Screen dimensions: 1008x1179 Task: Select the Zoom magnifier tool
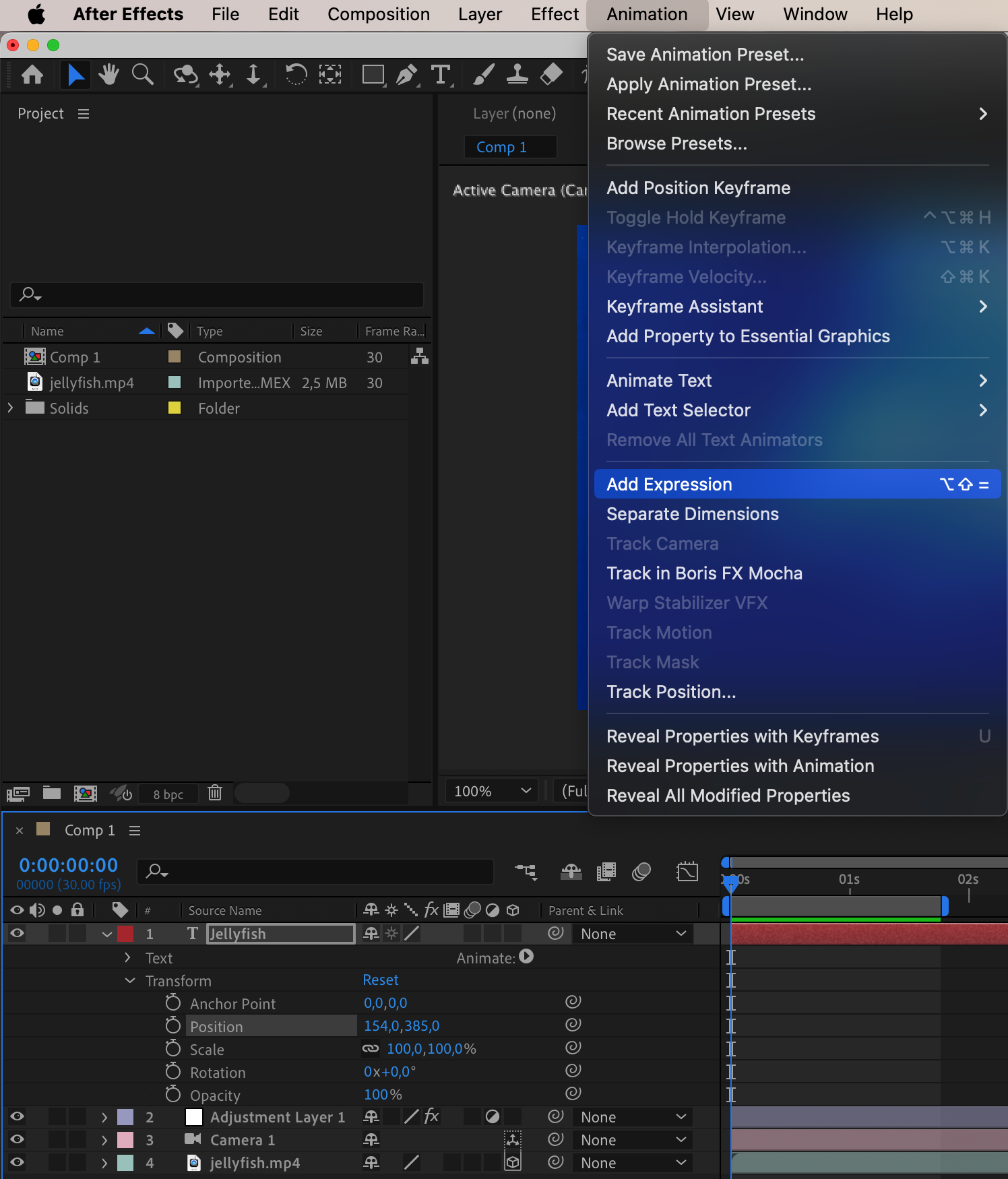[x=142, y=75]
